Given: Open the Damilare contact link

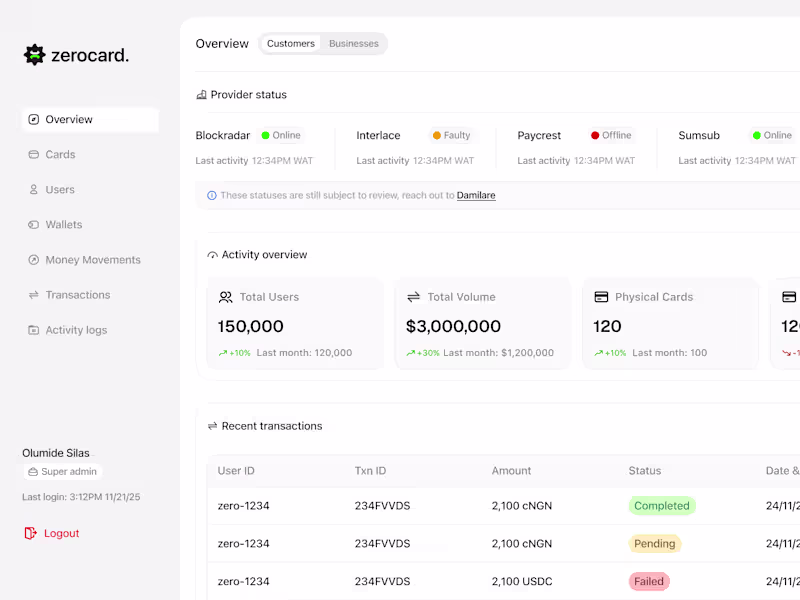Looking at the screenshot, I should [476, 195].
